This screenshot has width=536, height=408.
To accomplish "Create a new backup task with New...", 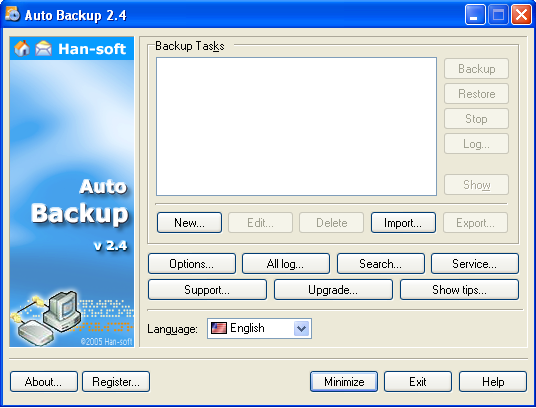I will [x=189, y=223].
